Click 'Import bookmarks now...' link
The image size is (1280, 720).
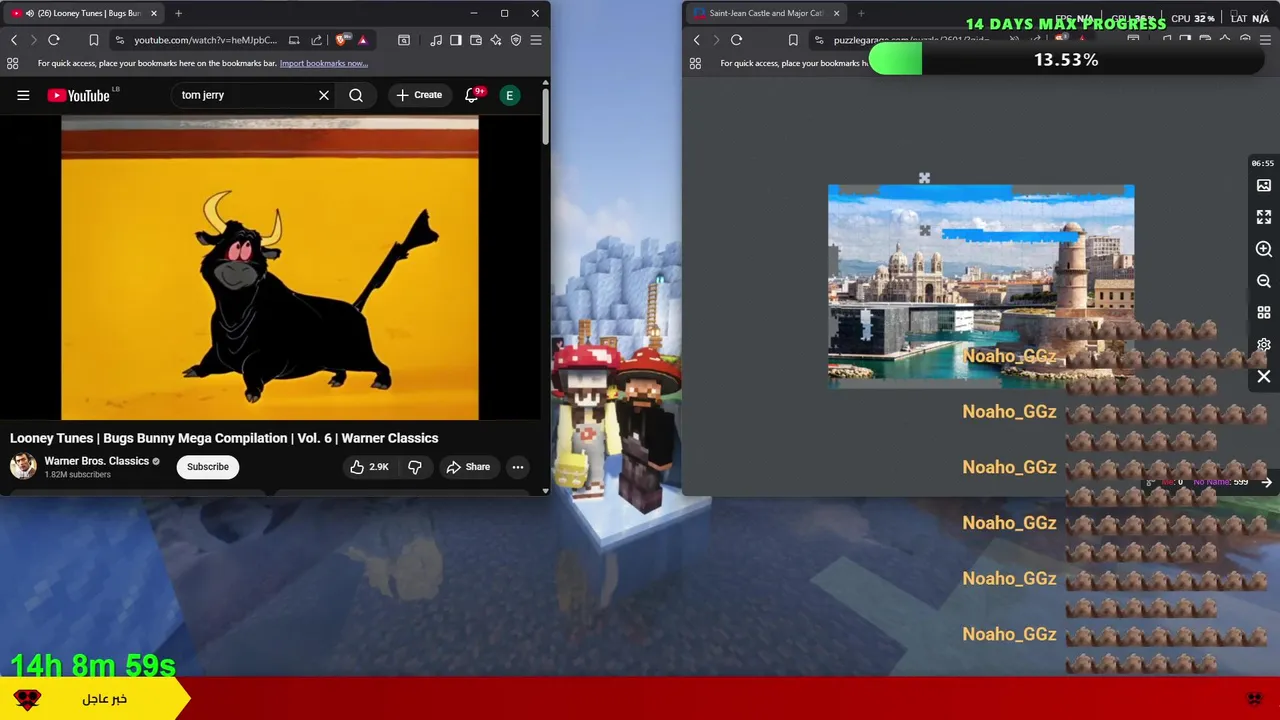tap(324, 63)
